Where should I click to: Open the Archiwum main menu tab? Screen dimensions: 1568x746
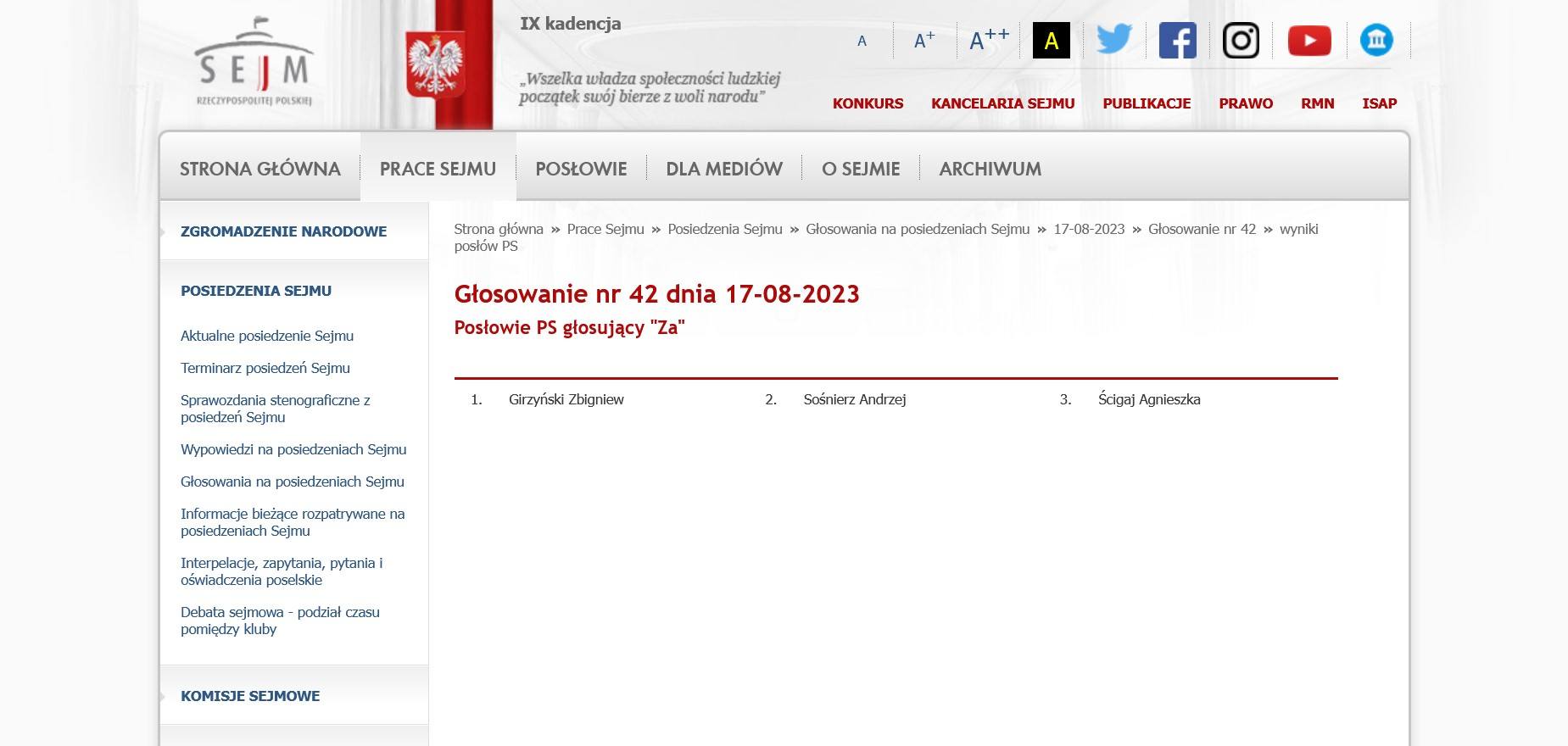(x=990, y=169)
